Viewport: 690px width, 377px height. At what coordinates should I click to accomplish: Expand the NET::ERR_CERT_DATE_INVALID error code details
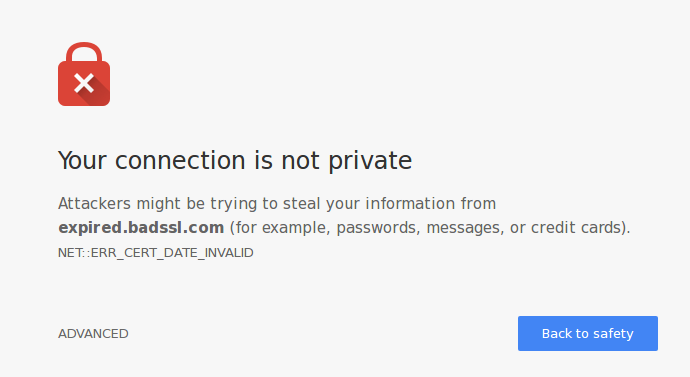pyautogui.click(x=156, y=253)
